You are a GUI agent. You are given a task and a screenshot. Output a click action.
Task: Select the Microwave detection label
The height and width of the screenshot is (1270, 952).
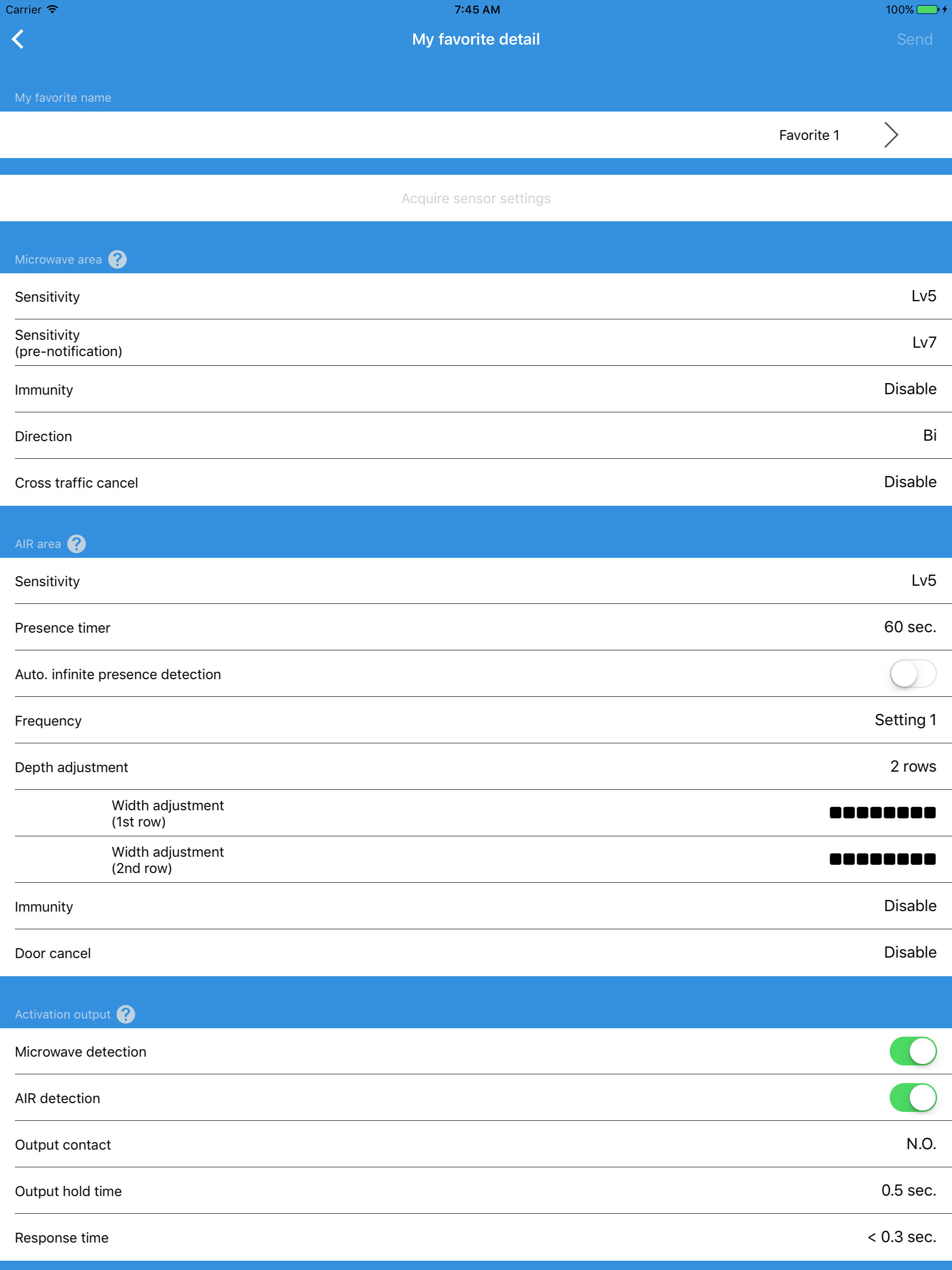pyautogui.click(x=80, y=1052)
